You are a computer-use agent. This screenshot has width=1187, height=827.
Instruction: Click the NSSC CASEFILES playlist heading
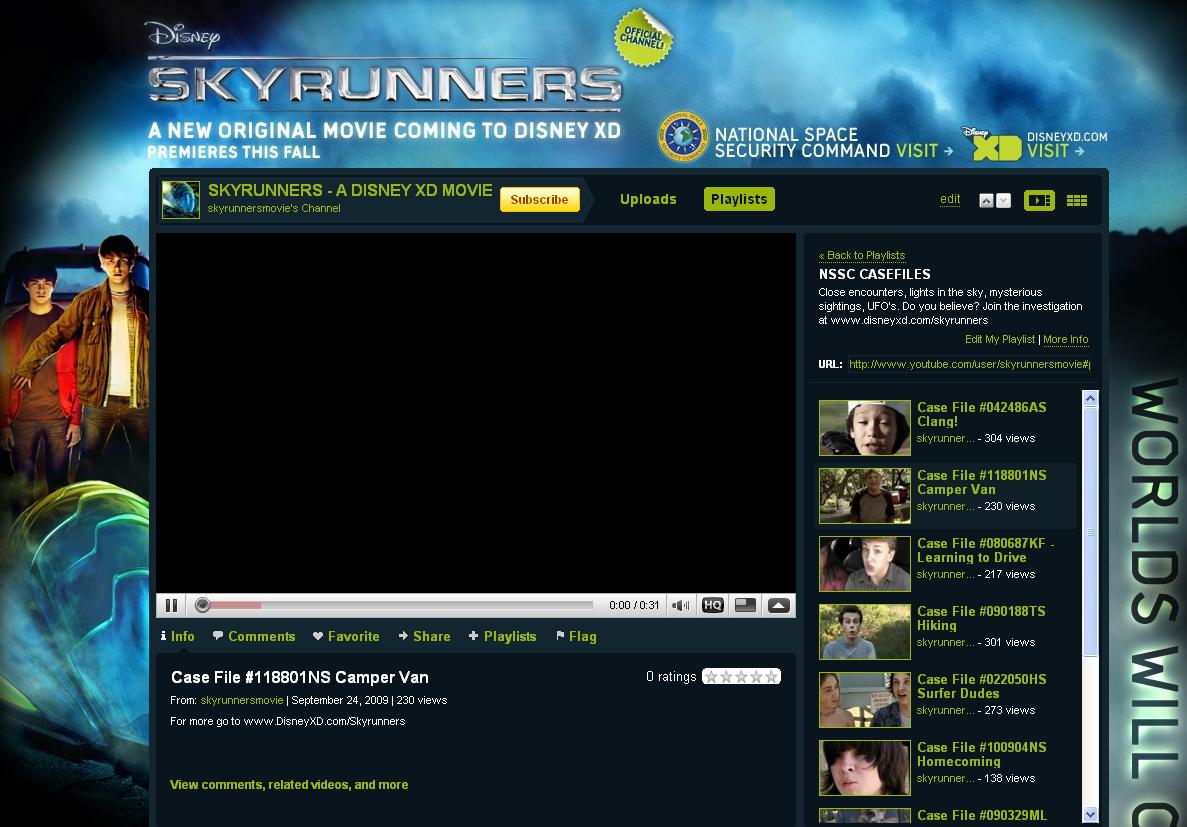[874, 274]
